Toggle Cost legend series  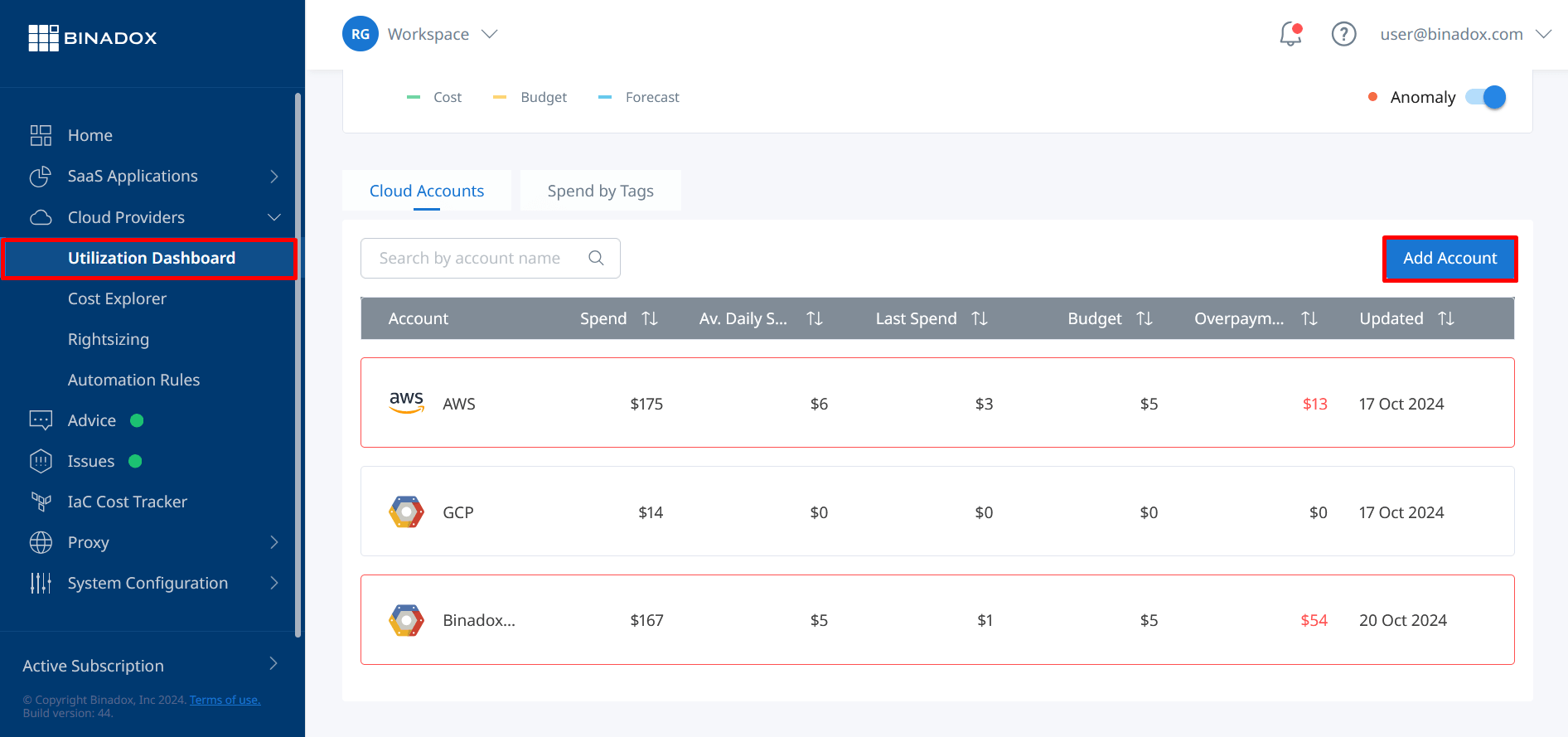(x=434, y=97)
